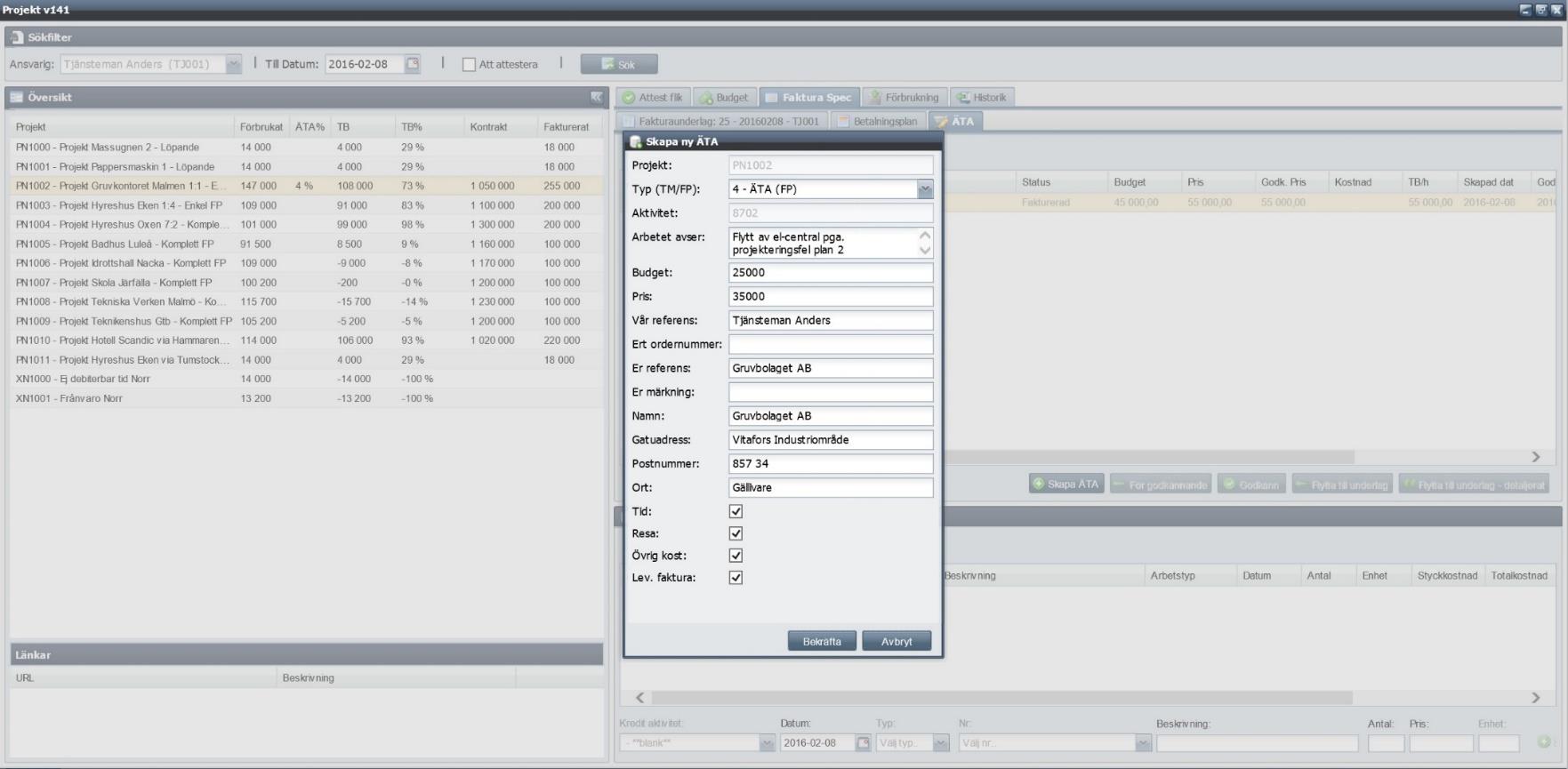Click the Skapa ÄTA button

tap(1066, 485)
